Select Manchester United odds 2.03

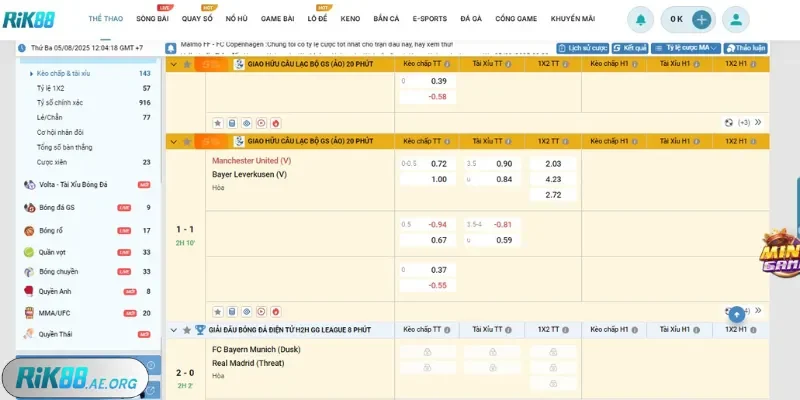(553, 164)
